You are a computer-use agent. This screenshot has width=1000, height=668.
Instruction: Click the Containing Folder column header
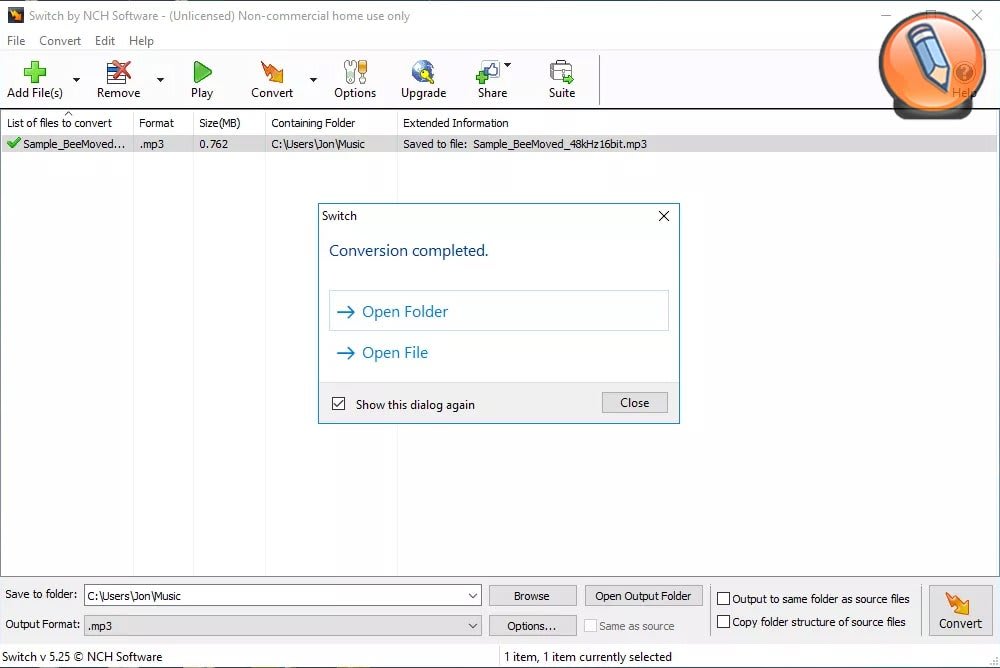pyautogui.click(x=331, y=122)
